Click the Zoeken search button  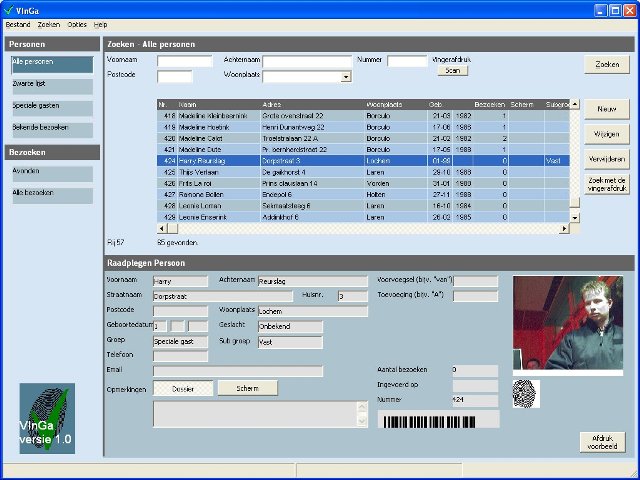point(606,64)
